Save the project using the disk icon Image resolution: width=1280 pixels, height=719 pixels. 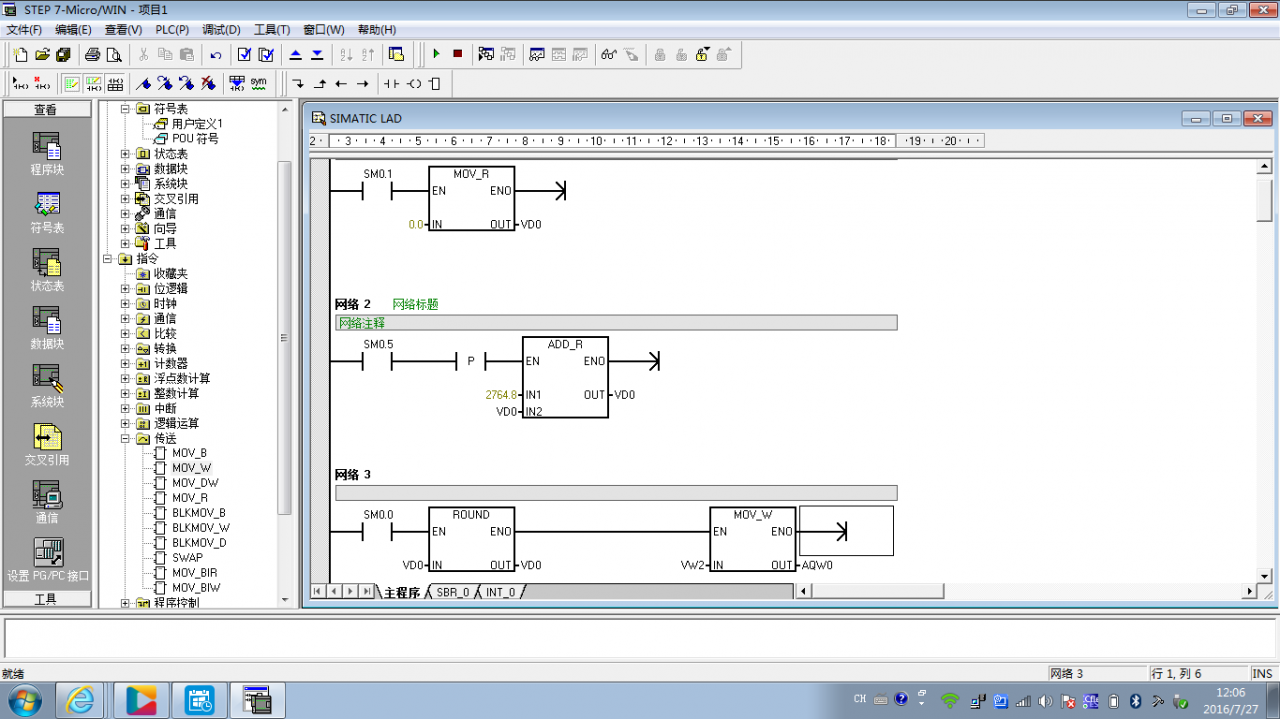pyautogui.click(x=64, y=54)
